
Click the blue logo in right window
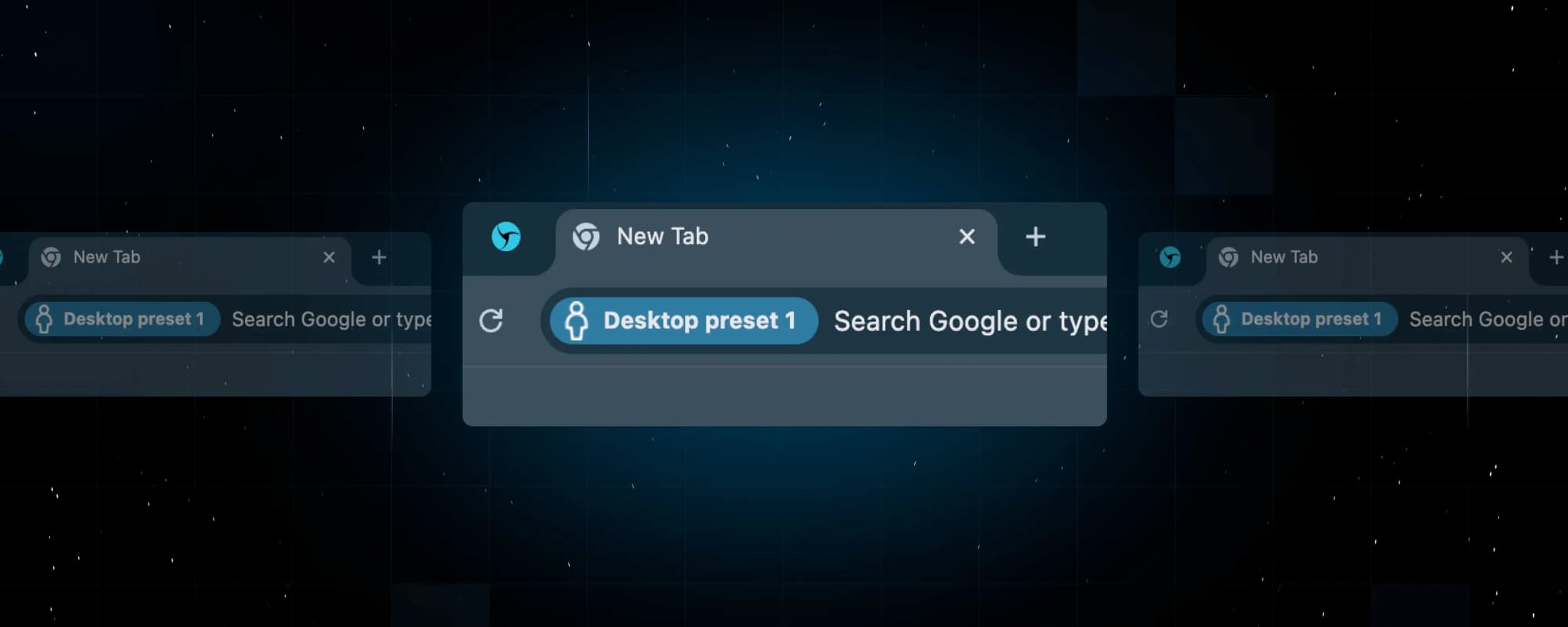(x=1170, y=257)
